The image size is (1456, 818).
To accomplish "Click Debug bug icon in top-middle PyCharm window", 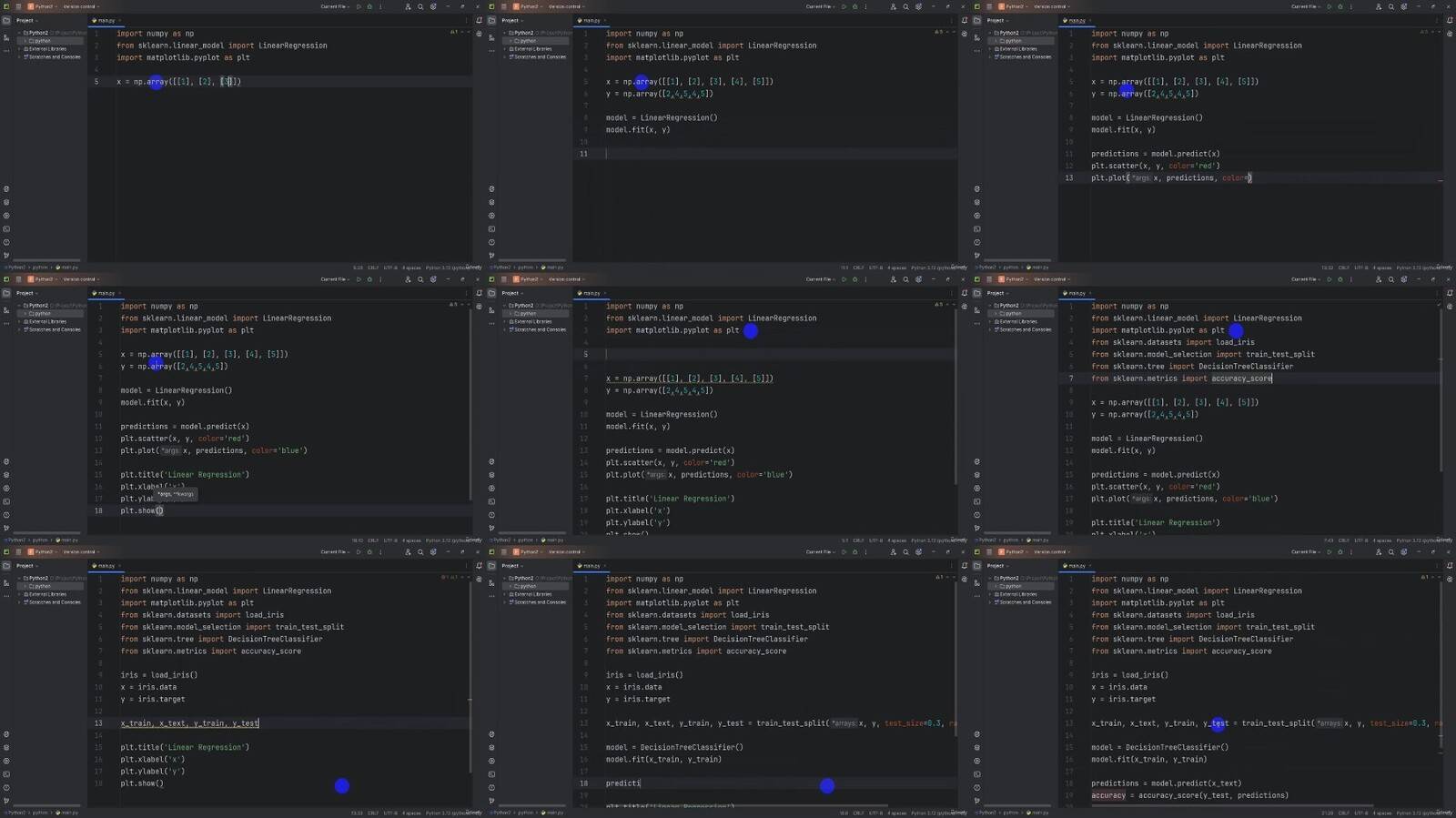I will pos(854,6).
